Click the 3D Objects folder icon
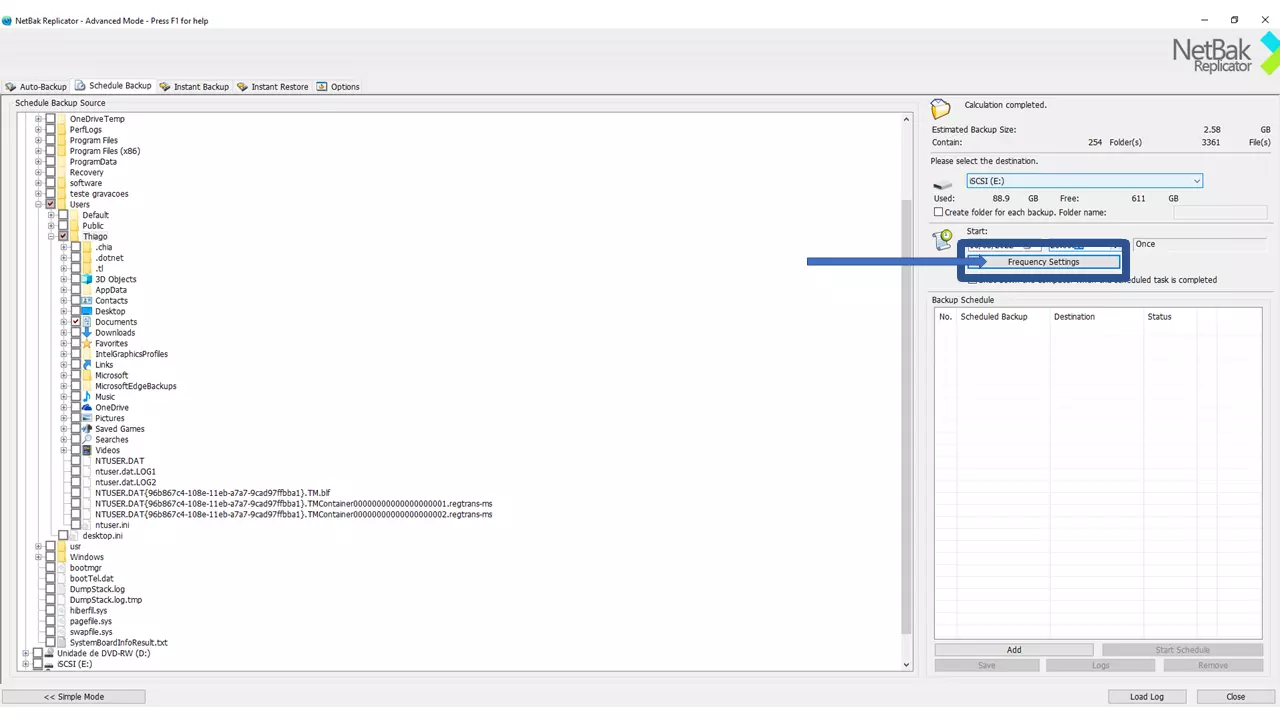 coord(87,279)
